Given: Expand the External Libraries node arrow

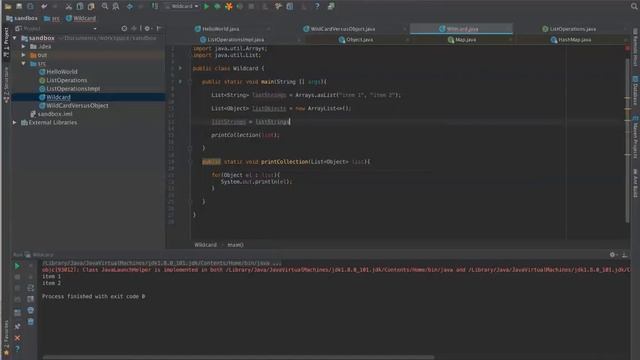Looking at the screenshot, I should tap(15, 122).
